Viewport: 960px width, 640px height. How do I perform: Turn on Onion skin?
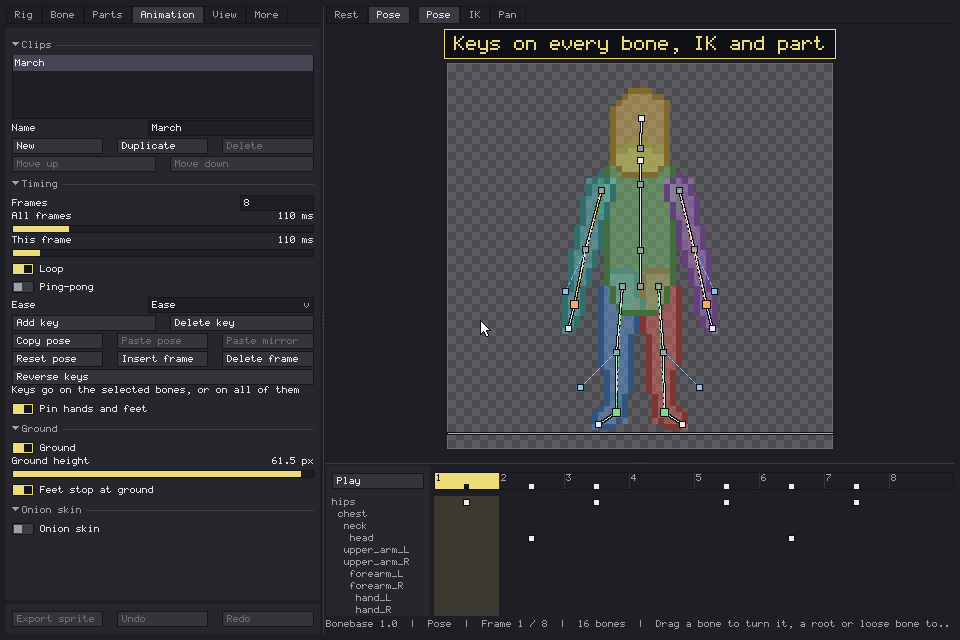pos(23,529)
